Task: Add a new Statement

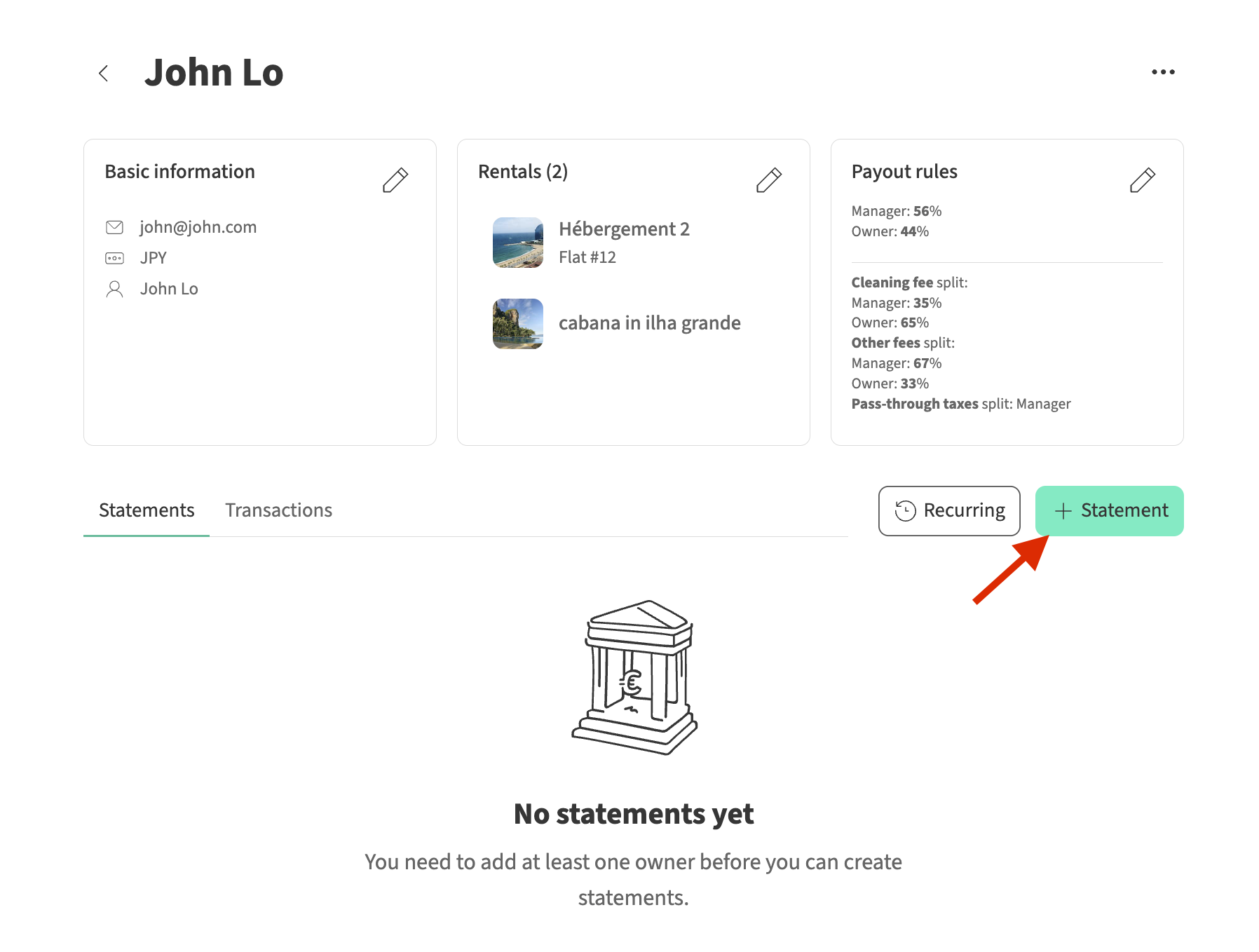Action: pos(1109,511)
